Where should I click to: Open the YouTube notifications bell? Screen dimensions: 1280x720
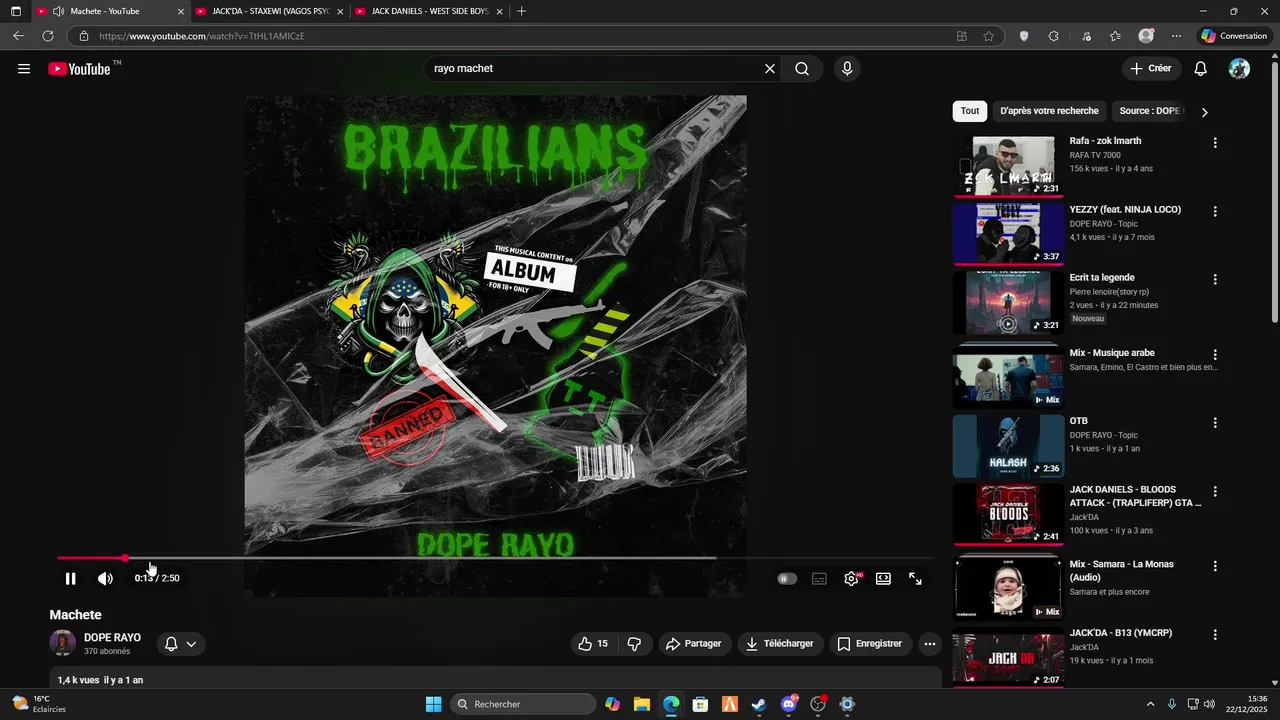(1201, 69)
